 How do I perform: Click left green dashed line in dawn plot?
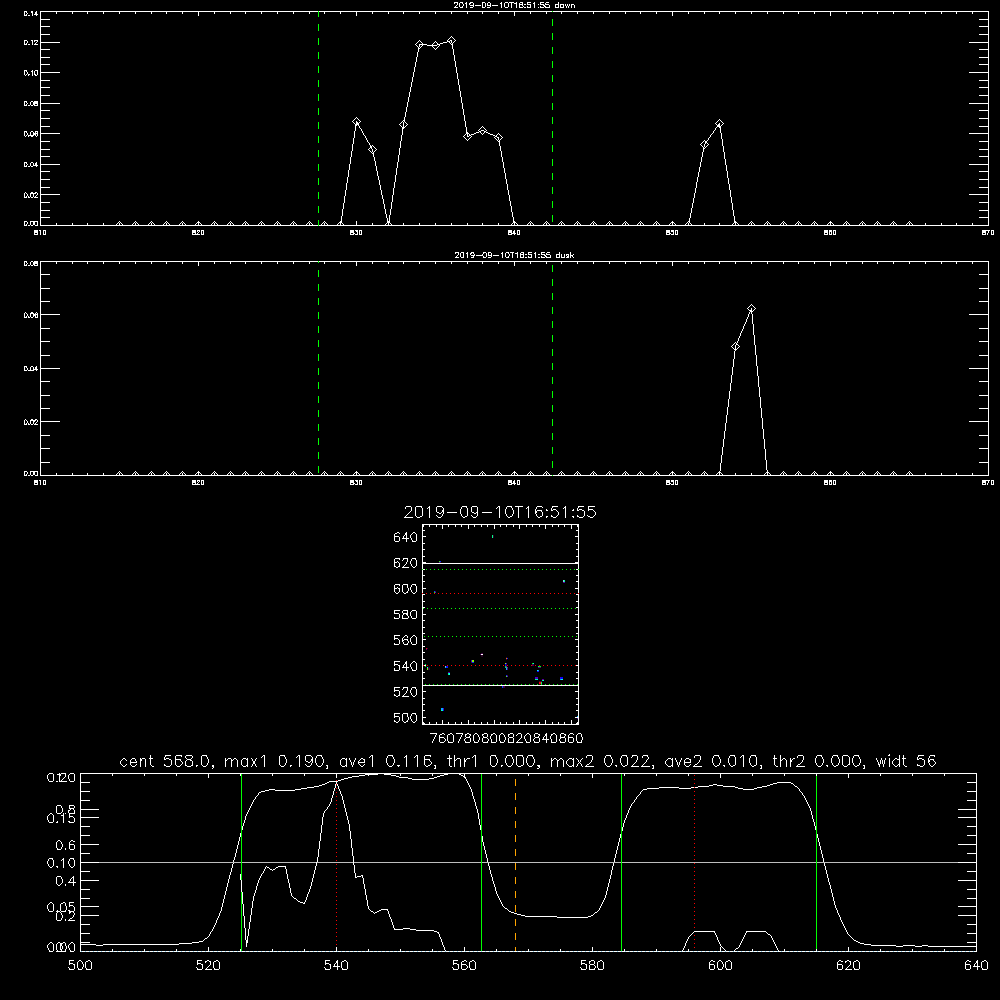coord(318,118)
